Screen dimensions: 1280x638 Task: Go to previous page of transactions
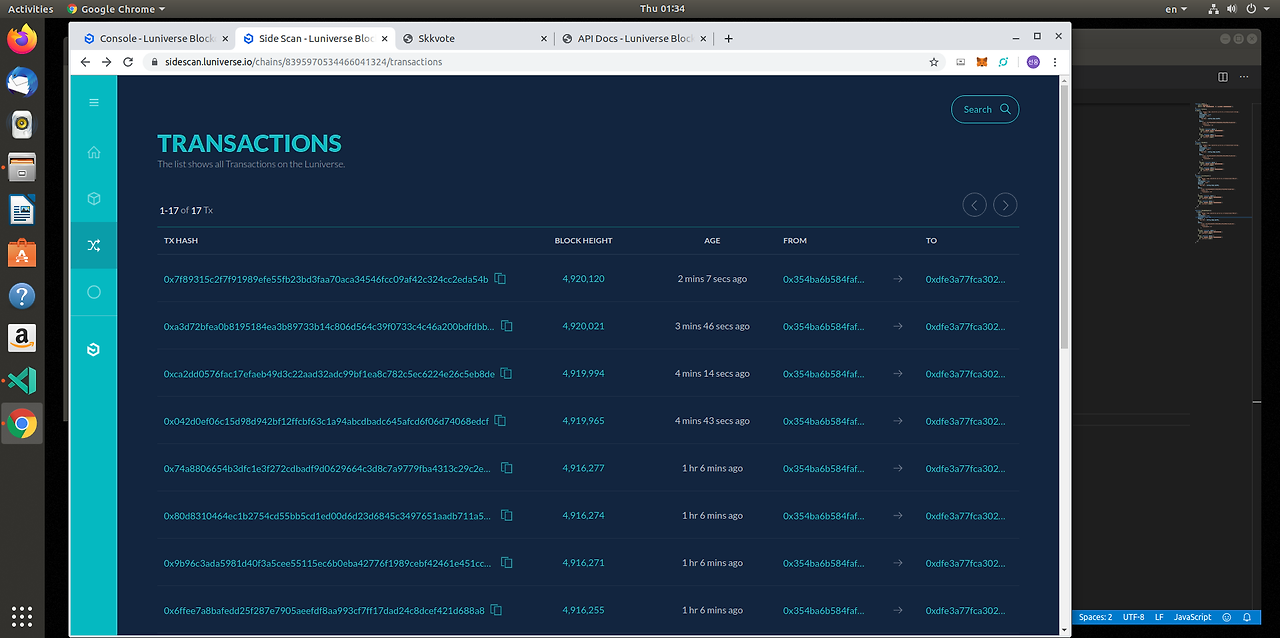(974, 205)
